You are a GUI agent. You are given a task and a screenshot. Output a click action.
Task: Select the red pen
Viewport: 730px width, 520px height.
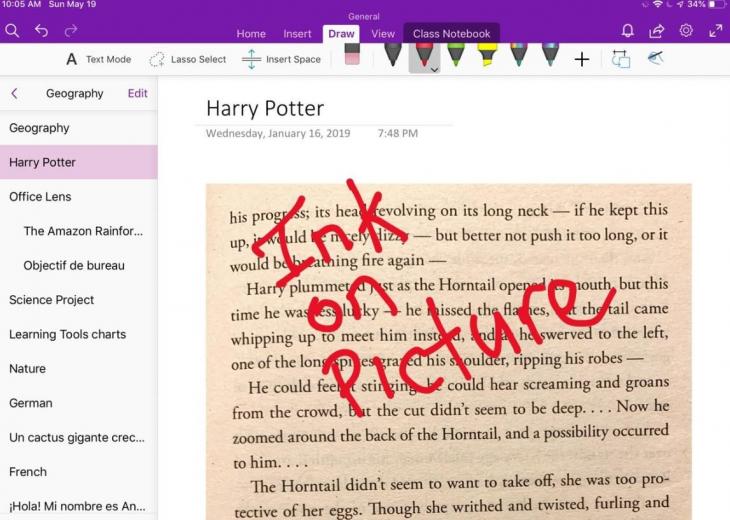pyautogui.click(x=424, y=56)
